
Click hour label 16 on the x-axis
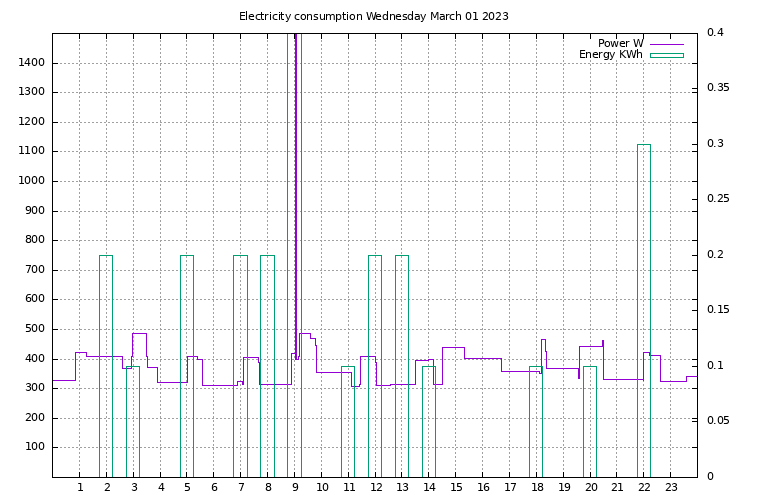tap(483, 488)
